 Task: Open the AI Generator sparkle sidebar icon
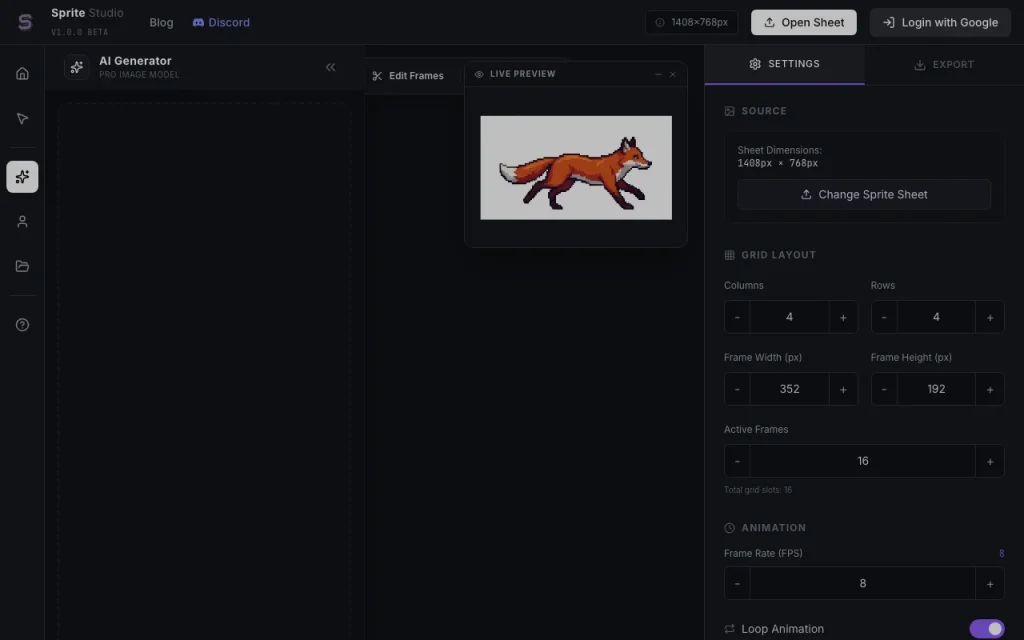[x=22, y=176]
